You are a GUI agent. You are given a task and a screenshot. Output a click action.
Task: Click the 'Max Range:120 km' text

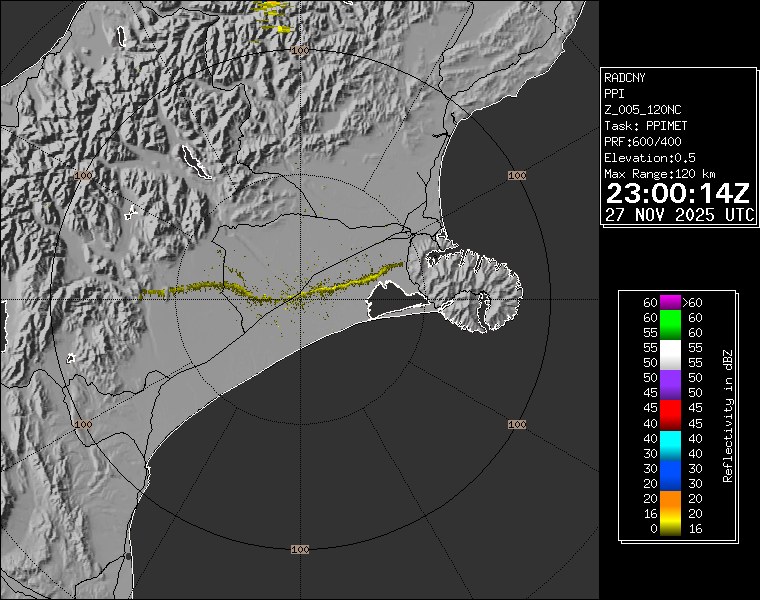[660, 174]
